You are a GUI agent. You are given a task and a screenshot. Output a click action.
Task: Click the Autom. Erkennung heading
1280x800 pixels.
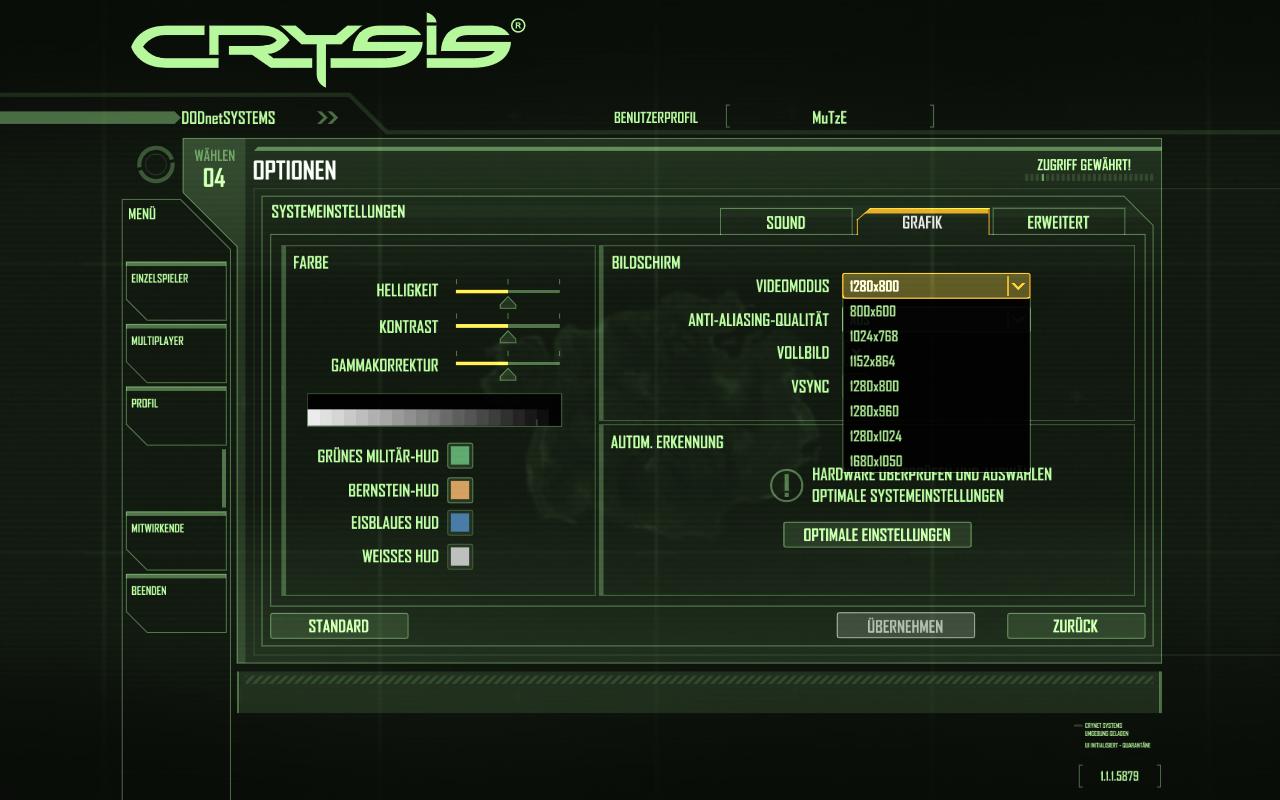click(x=667, y=442)
